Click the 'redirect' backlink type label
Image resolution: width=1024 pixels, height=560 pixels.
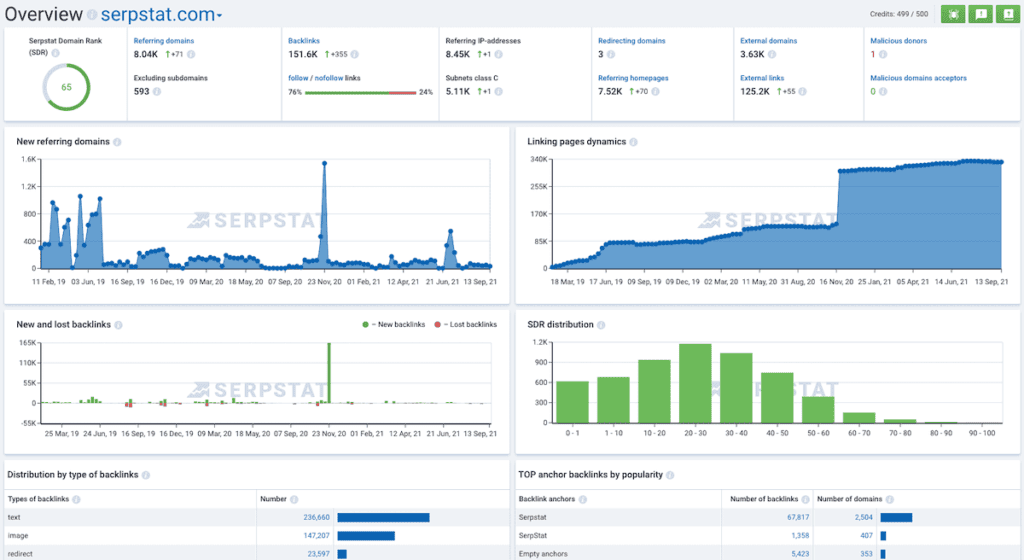(x=20, y=553)
